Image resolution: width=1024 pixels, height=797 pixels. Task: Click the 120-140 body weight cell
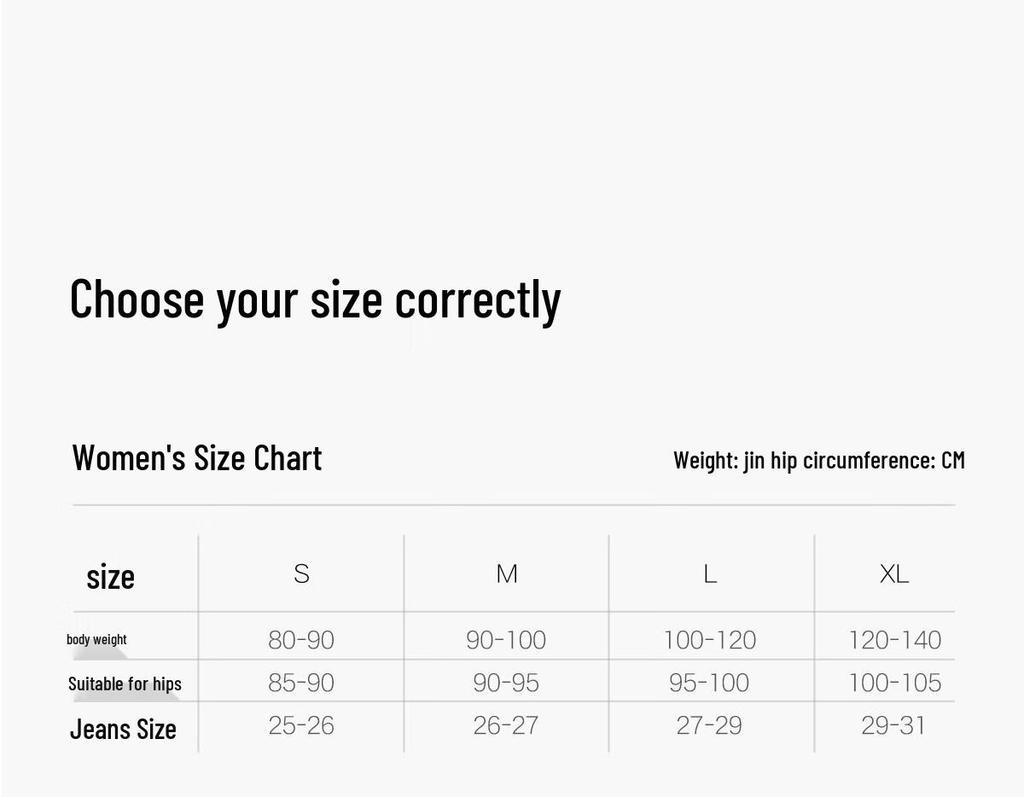(895, 640)
